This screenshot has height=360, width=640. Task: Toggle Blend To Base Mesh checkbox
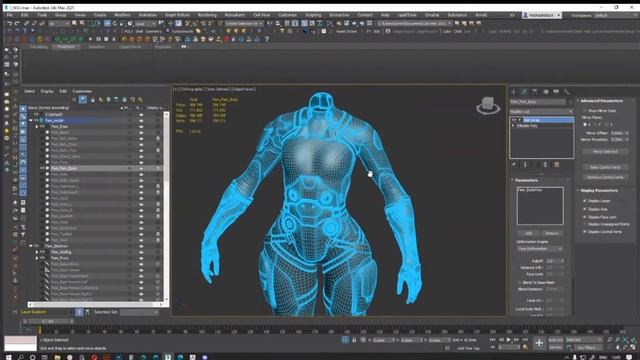(520, 282)
